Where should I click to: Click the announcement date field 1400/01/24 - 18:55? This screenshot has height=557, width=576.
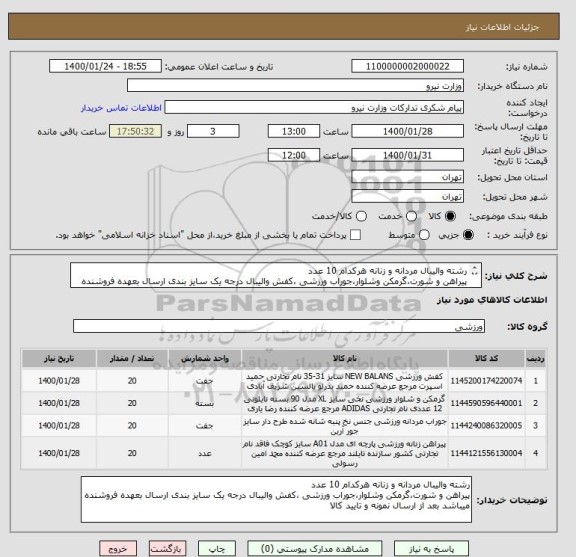[105, 67]
